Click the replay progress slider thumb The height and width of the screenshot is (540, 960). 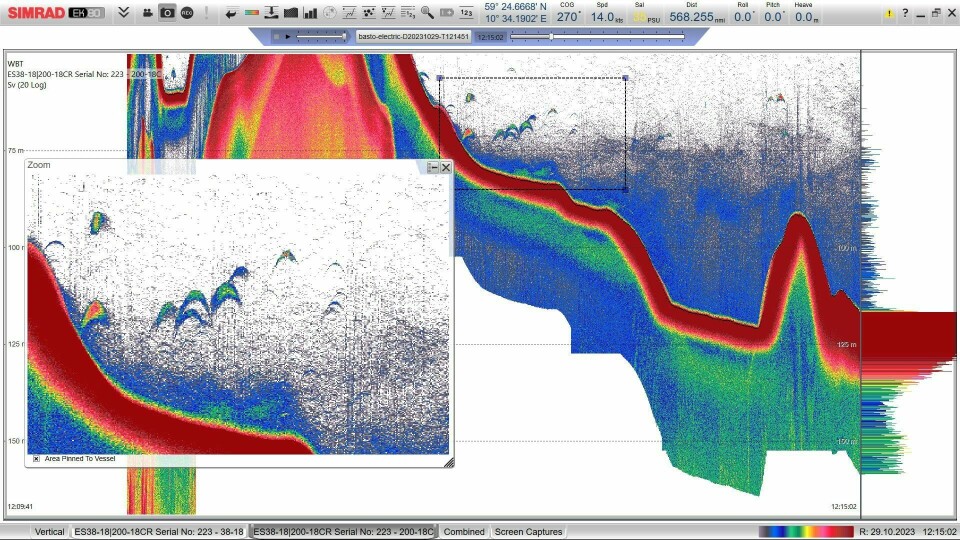coord(551,37)
